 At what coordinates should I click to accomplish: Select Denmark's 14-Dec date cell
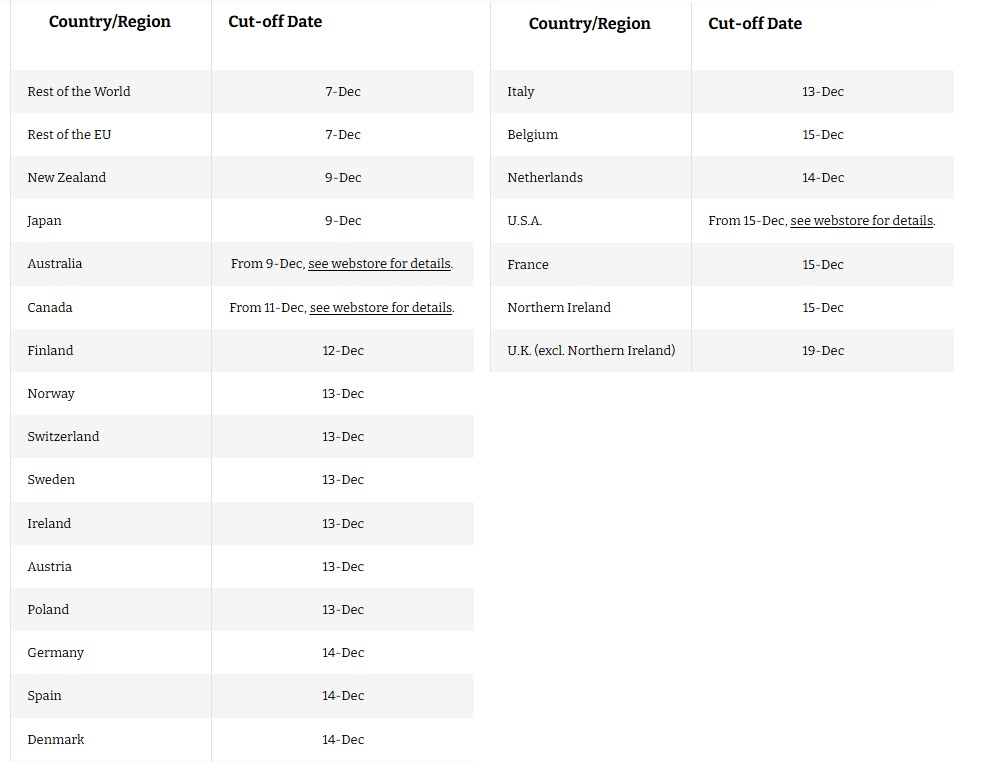coord(343,740)
